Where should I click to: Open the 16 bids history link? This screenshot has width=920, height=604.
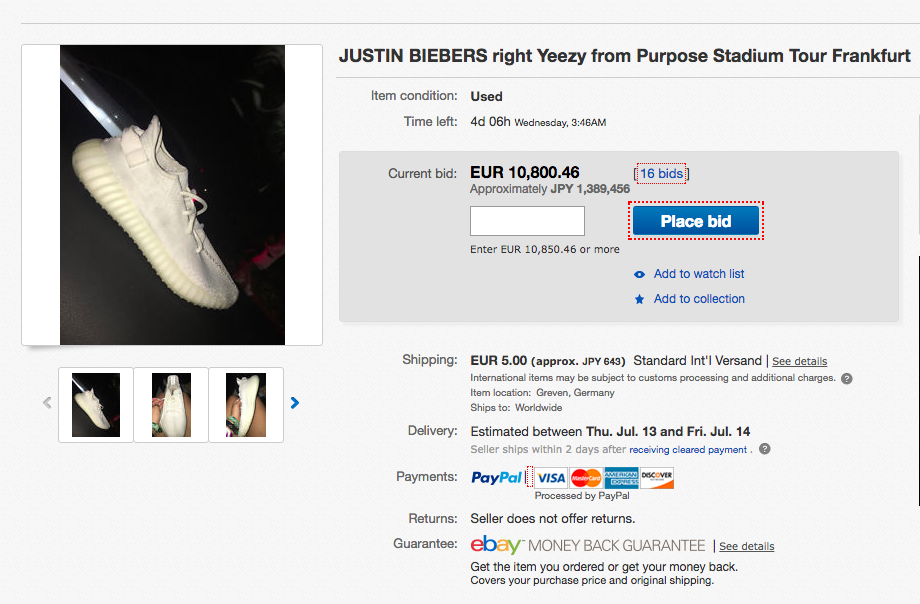661,174
